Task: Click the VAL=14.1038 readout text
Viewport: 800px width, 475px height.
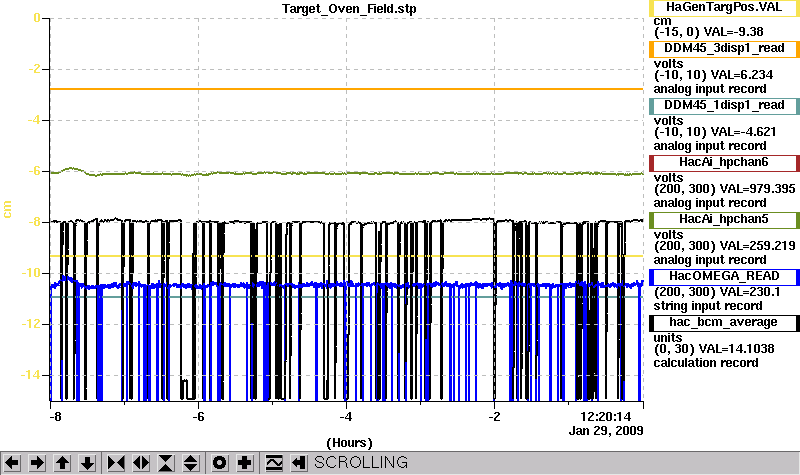Action: pyautogui.click(x=736, y=349)
